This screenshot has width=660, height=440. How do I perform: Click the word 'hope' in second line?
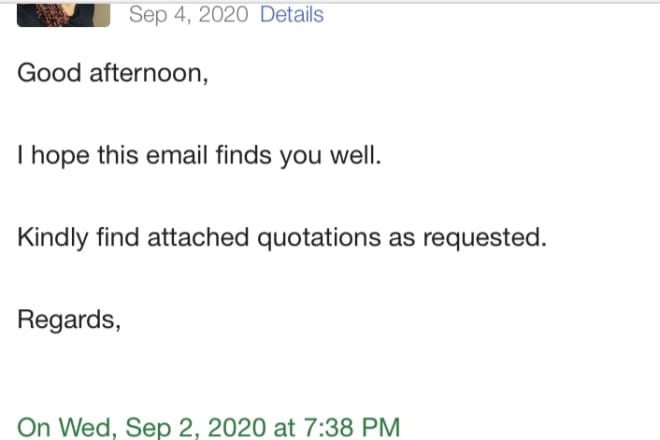(x=60, y=156)
